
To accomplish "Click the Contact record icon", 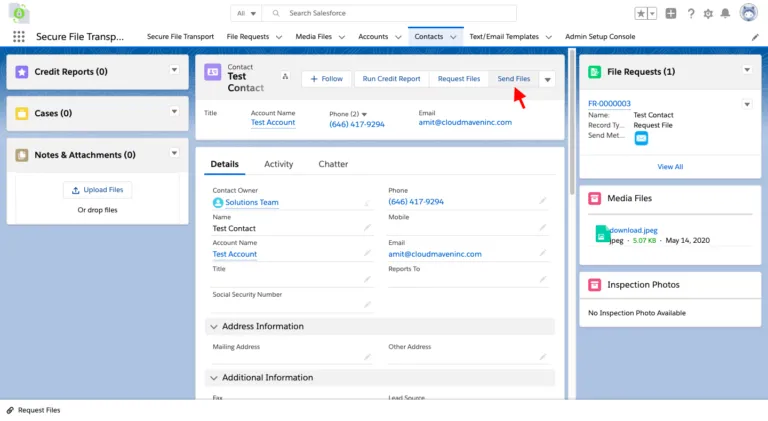I will pos(213,72).
